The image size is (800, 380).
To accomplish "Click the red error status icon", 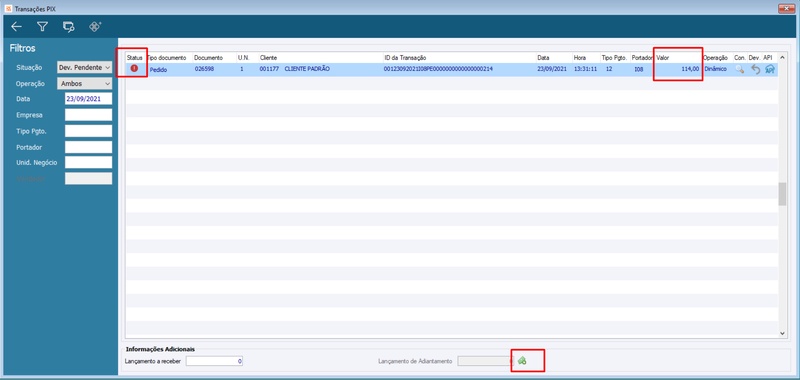I will pyautogui.click(x=134, y=69).
